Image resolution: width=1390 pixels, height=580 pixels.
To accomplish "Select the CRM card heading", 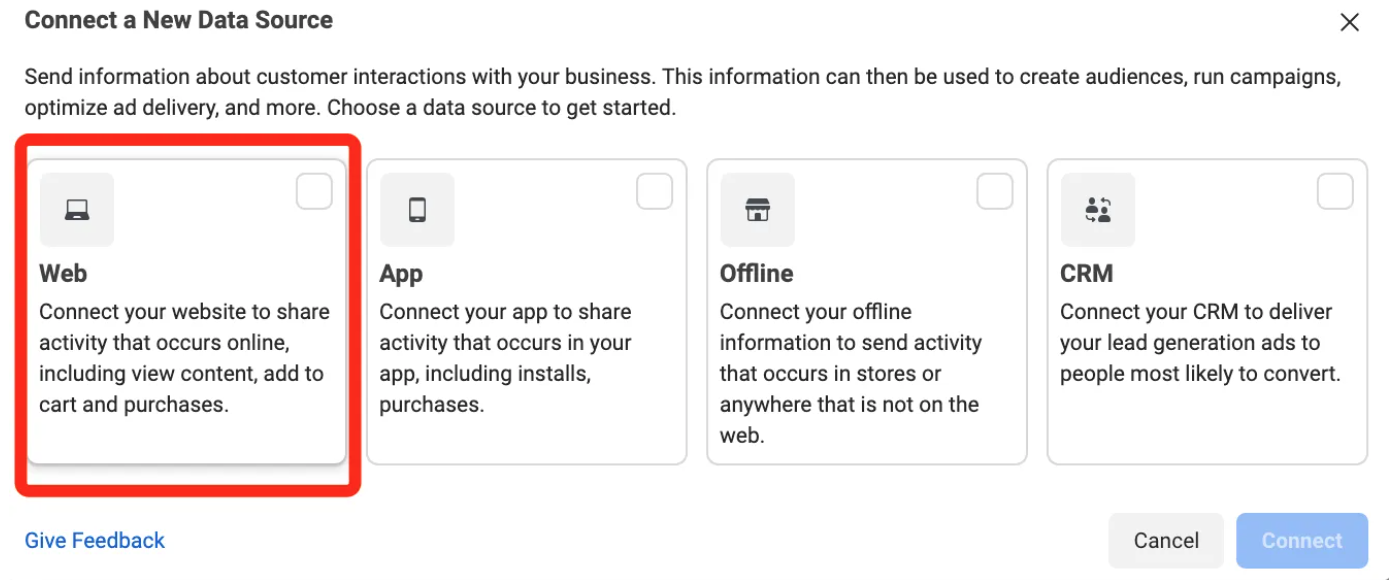I will coord(1086,274).
